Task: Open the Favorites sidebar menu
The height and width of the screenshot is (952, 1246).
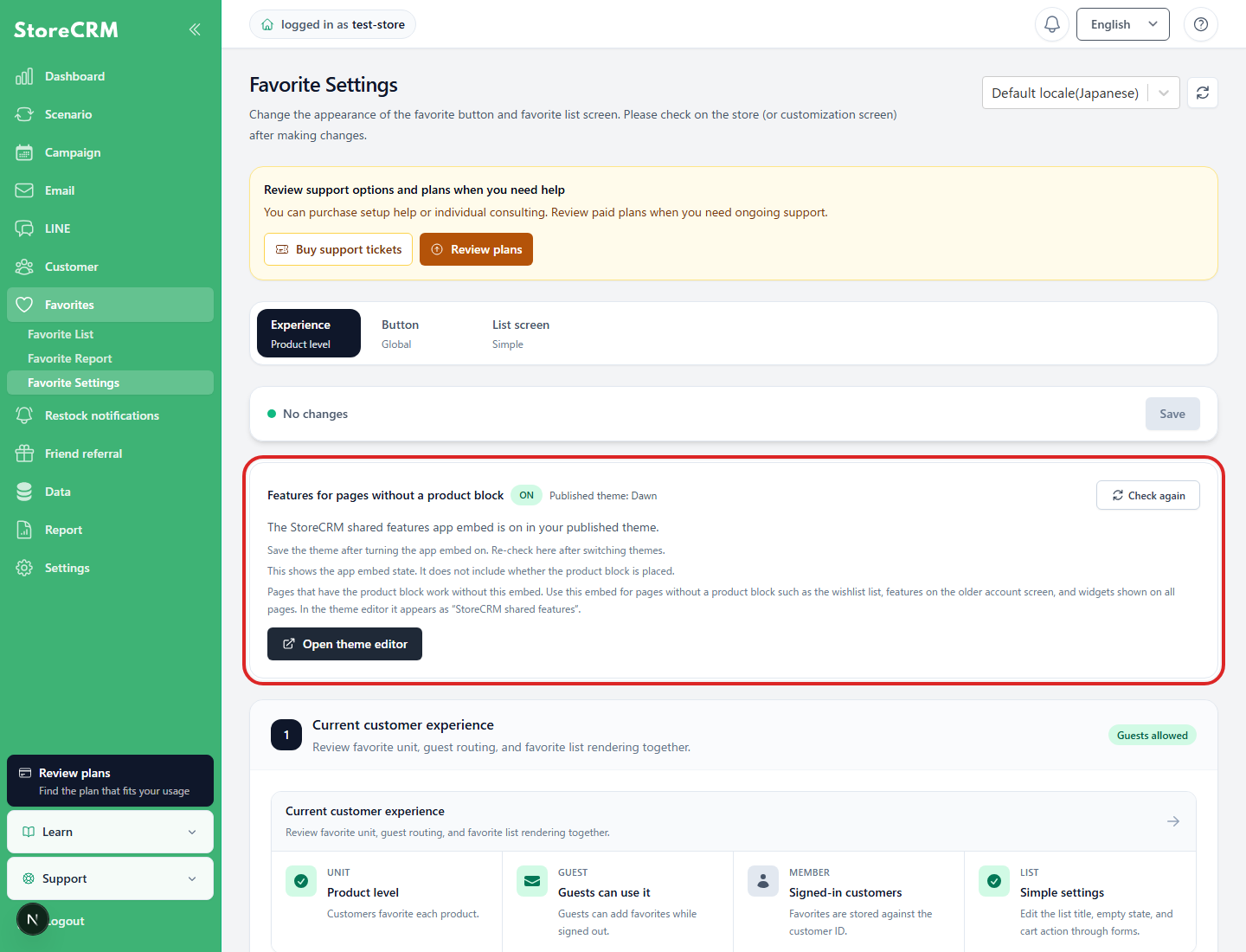Action: (x=110, y=305)
